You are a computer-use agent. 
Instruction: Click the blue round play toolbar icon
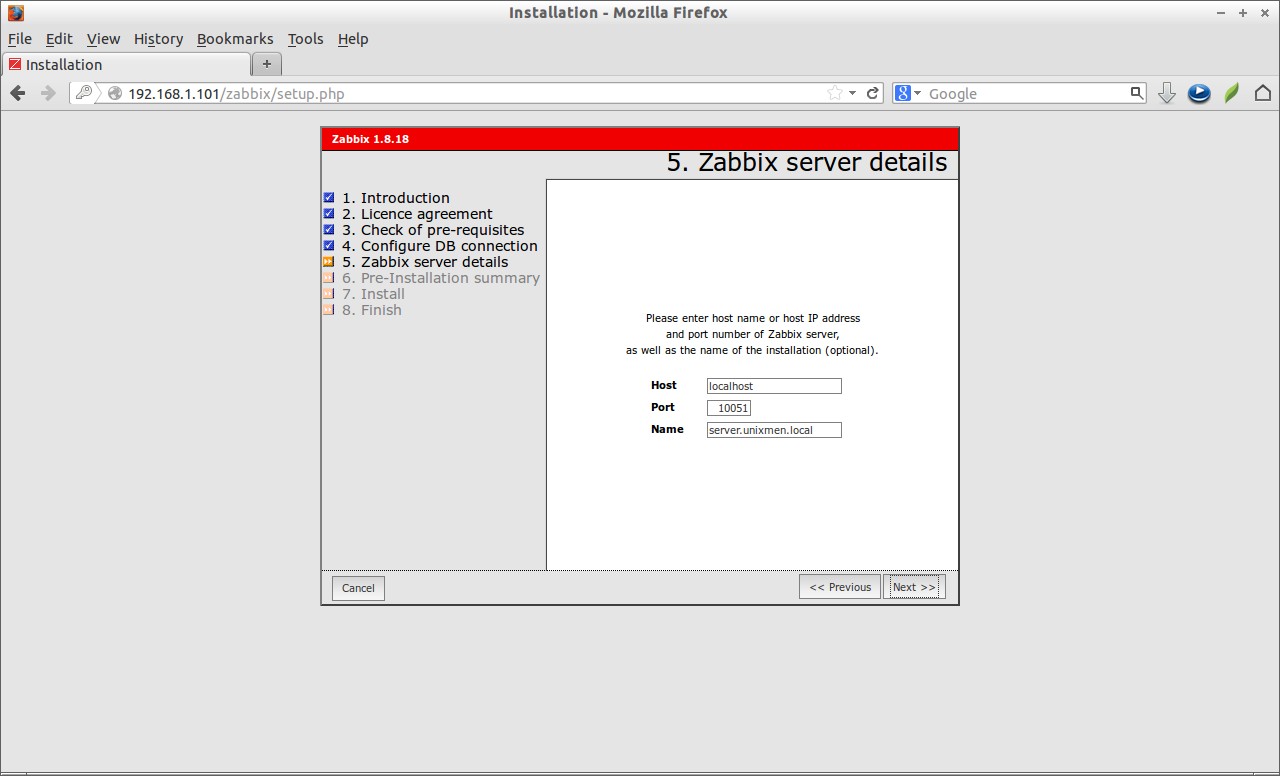[1199, 93]
